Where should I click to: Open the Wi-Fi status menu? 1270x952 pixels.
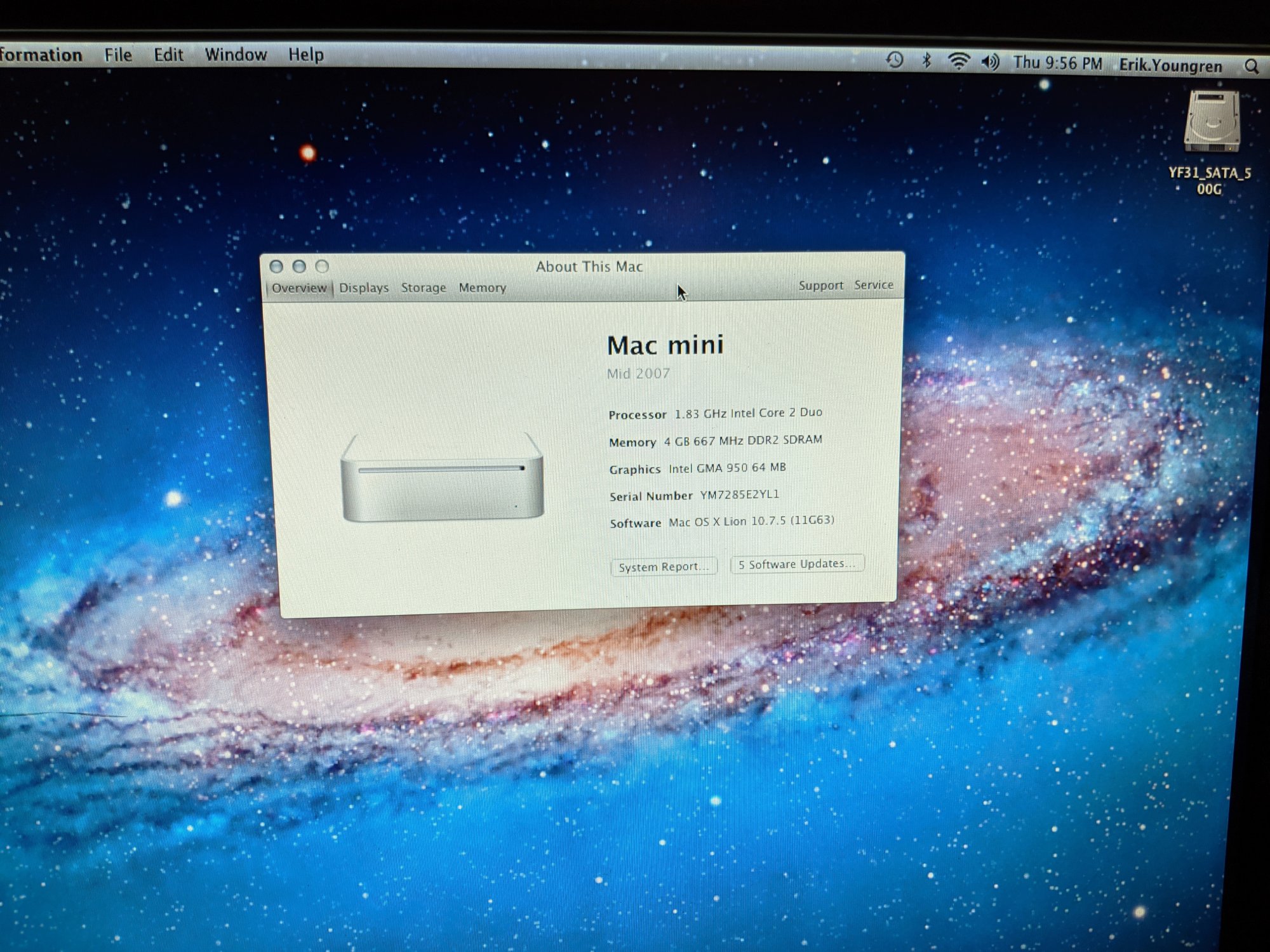(958, 62)
